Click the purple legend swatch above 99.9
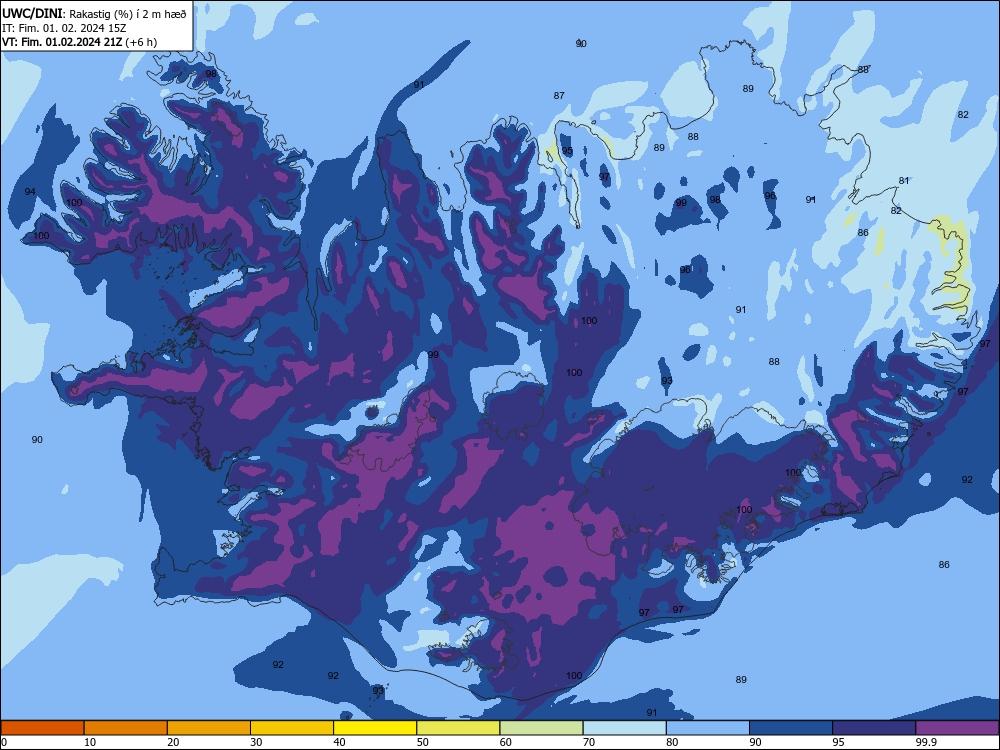Screen dimensions: 1000x750 pos(957,728)
